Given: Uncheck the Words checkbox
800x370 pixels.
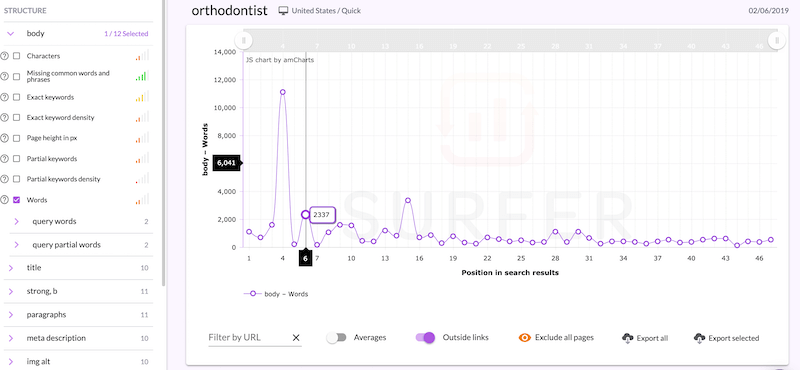Looking at the screenshot, I should pyautogui.click(x=16, y=200).
